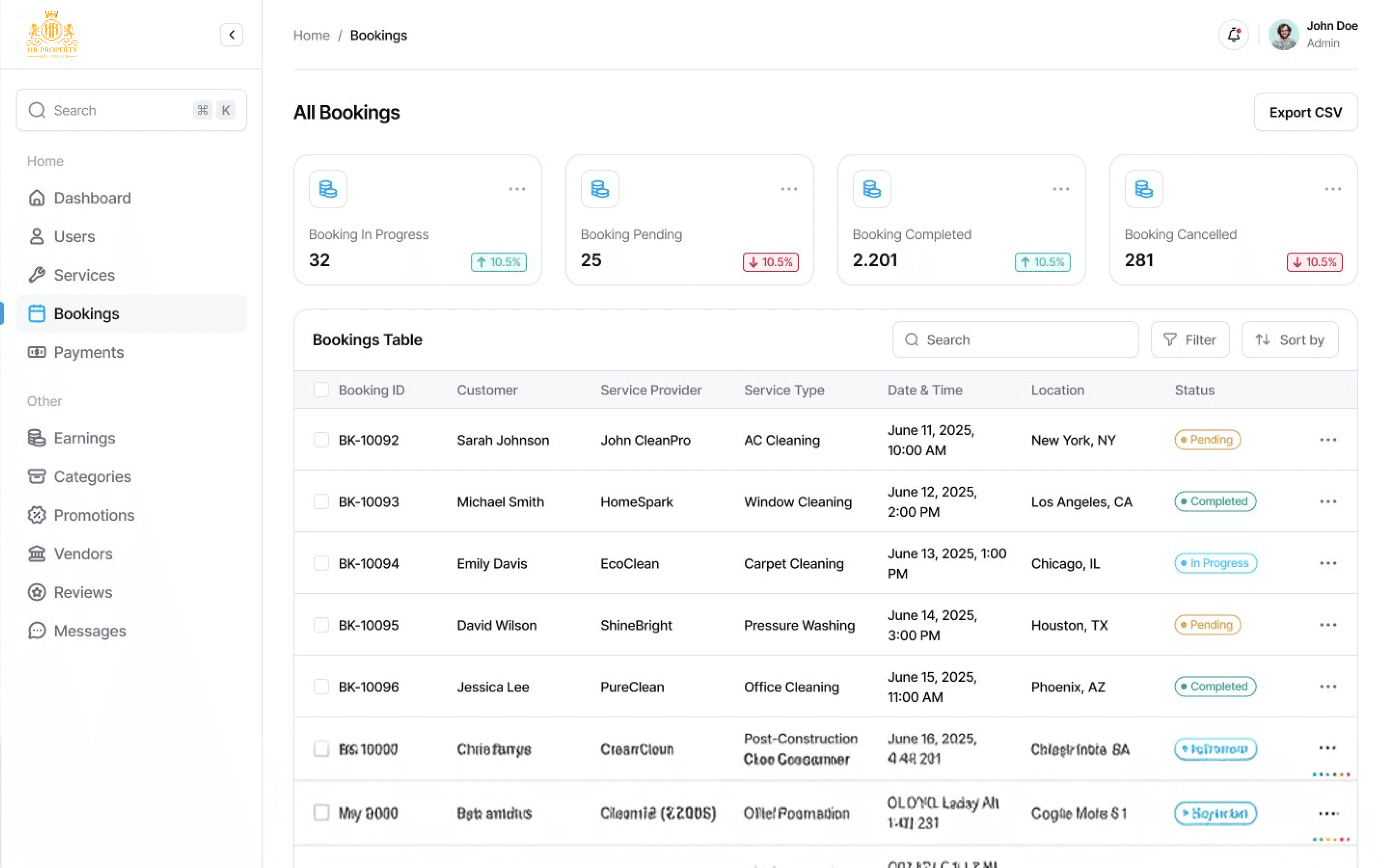Select checkbox for booking BK-10095
1389x868 pixels.
tap(322, 625)
